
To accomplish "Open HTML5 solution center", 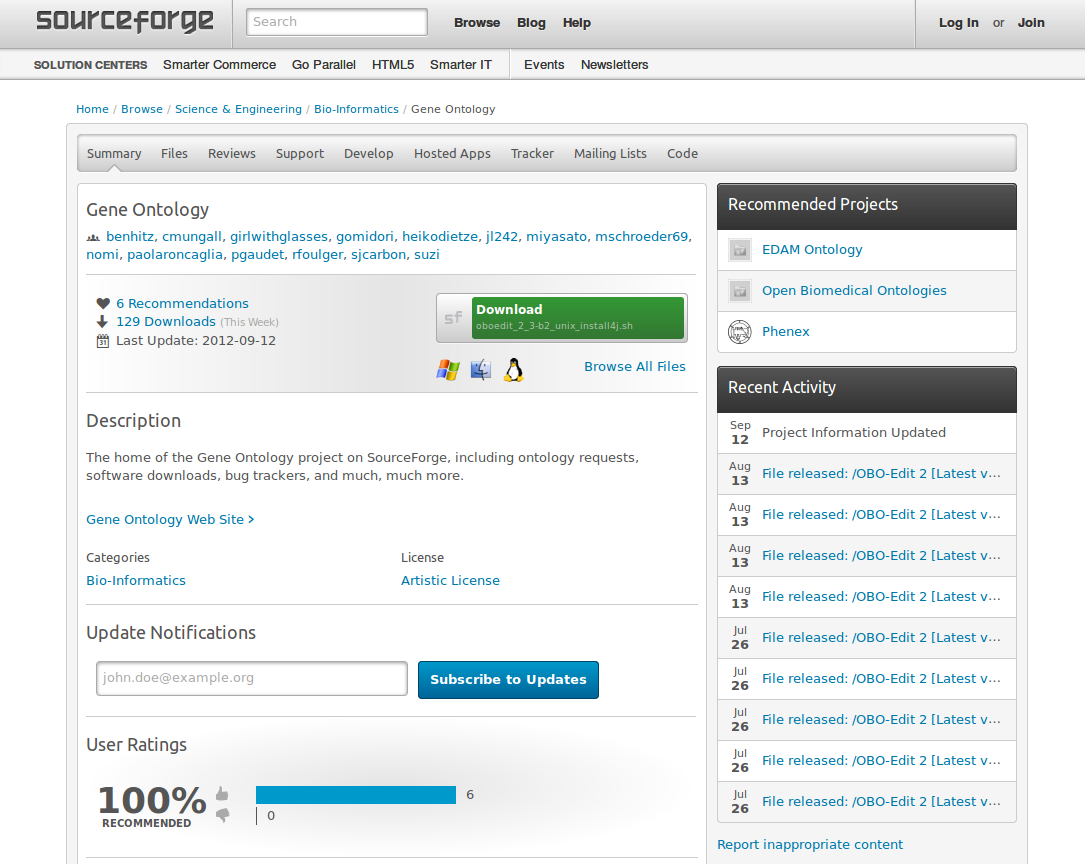I will (393, 64).
